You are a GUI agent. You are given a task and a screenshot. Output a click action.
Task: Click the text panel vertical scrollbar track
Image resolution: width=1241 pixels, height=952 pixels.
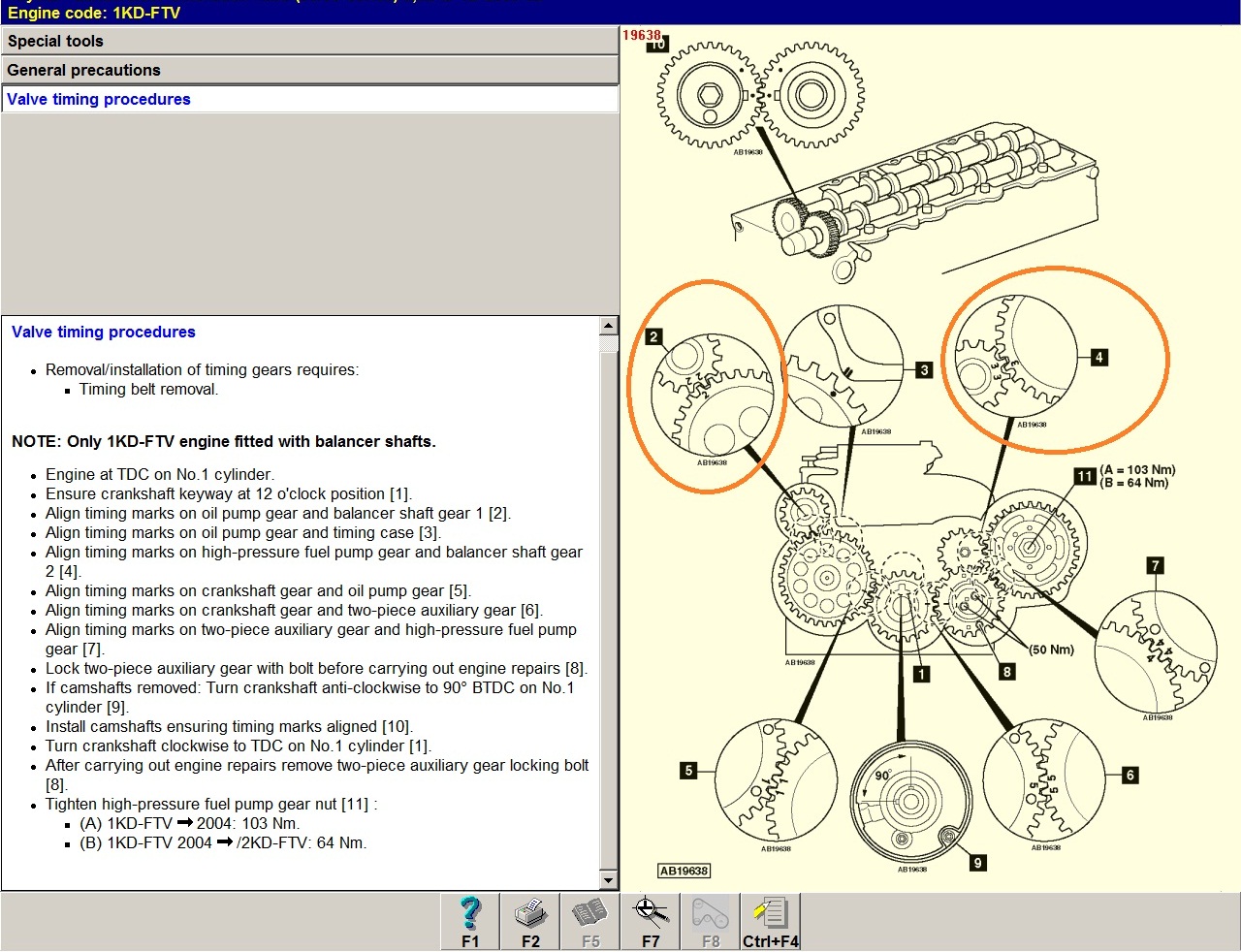[x=609, y=601]
